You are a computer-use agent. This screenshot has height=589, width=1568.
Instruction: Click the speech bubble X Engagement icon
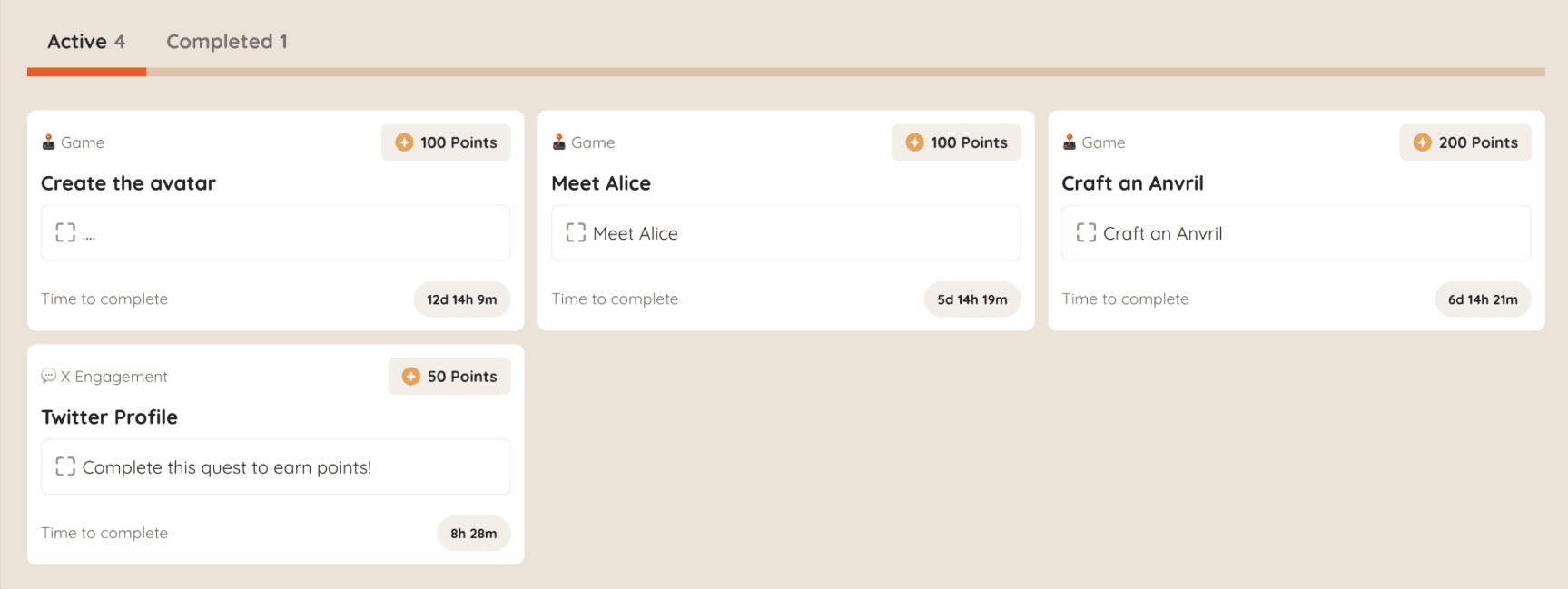coord(50,376)
